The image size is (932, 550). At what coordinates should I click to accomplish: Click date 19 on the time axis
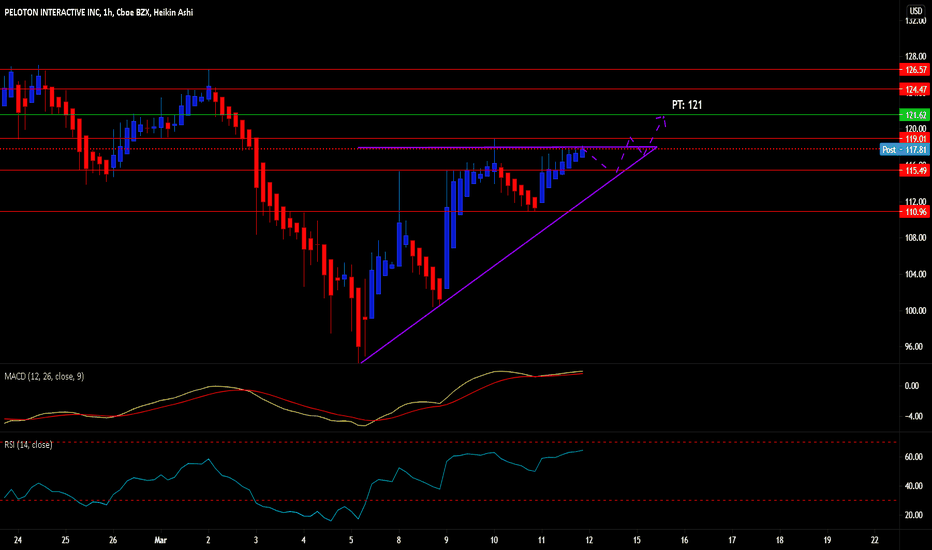pos(827,540)
